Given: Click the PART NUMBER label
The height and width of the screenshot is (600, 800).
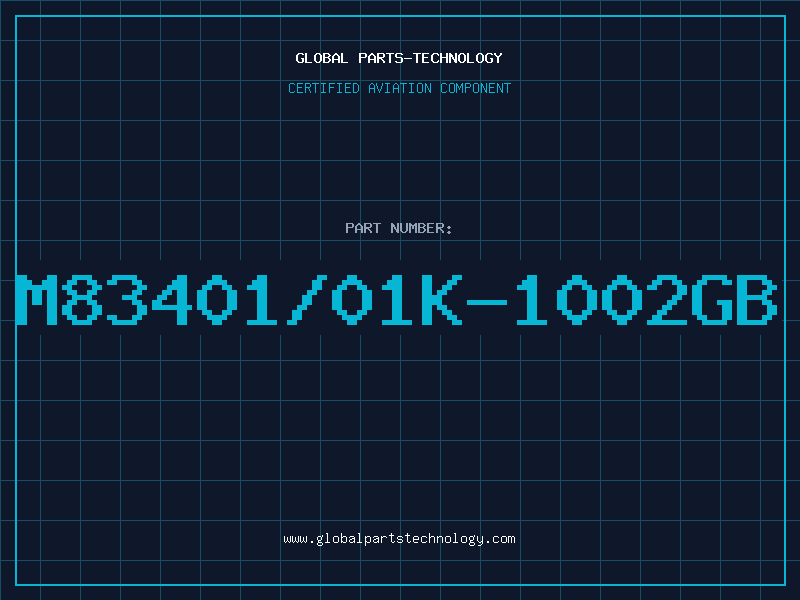Looking at the screenshot, I should 398,228.
